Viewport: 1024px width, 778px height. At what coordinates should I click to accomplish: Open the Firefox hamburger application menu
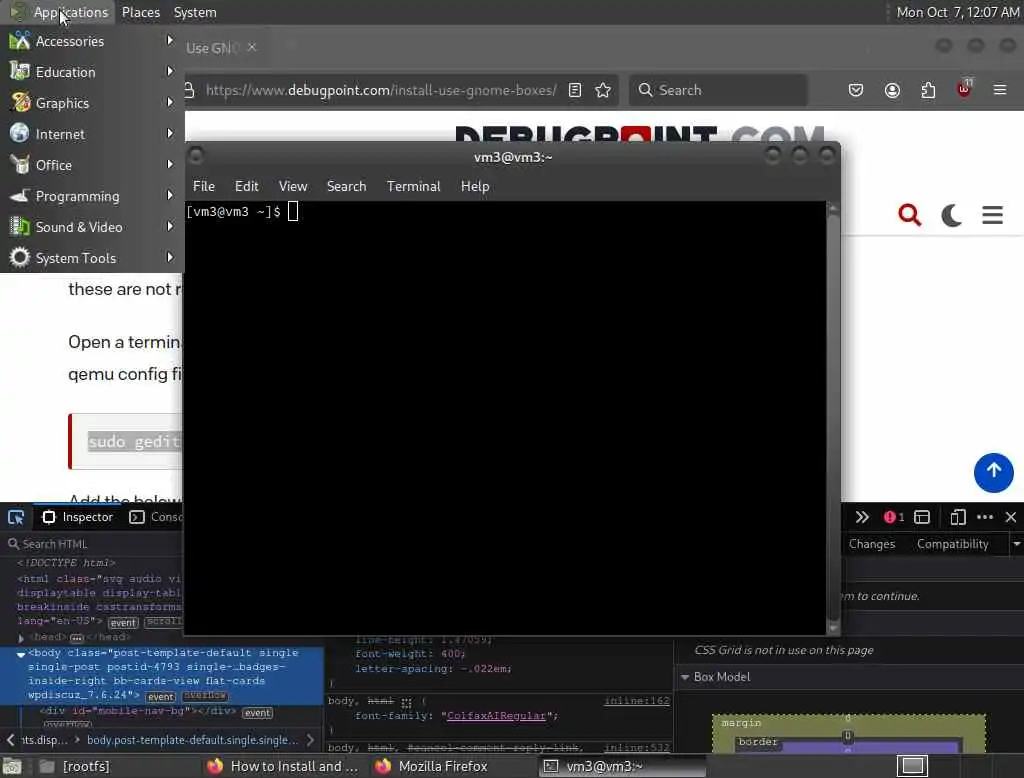pos(1000,90)
